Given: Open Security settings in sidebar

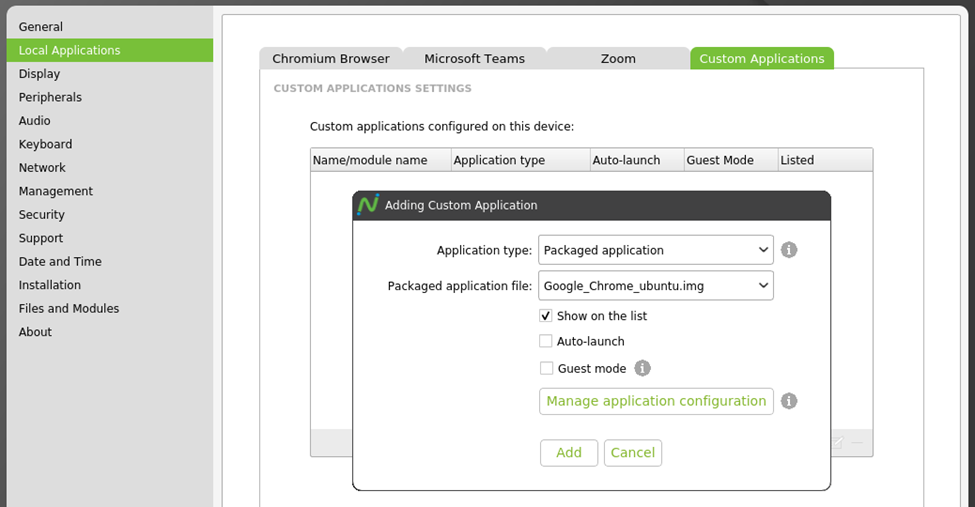Looking at the screenshot, I should (109, 215).
